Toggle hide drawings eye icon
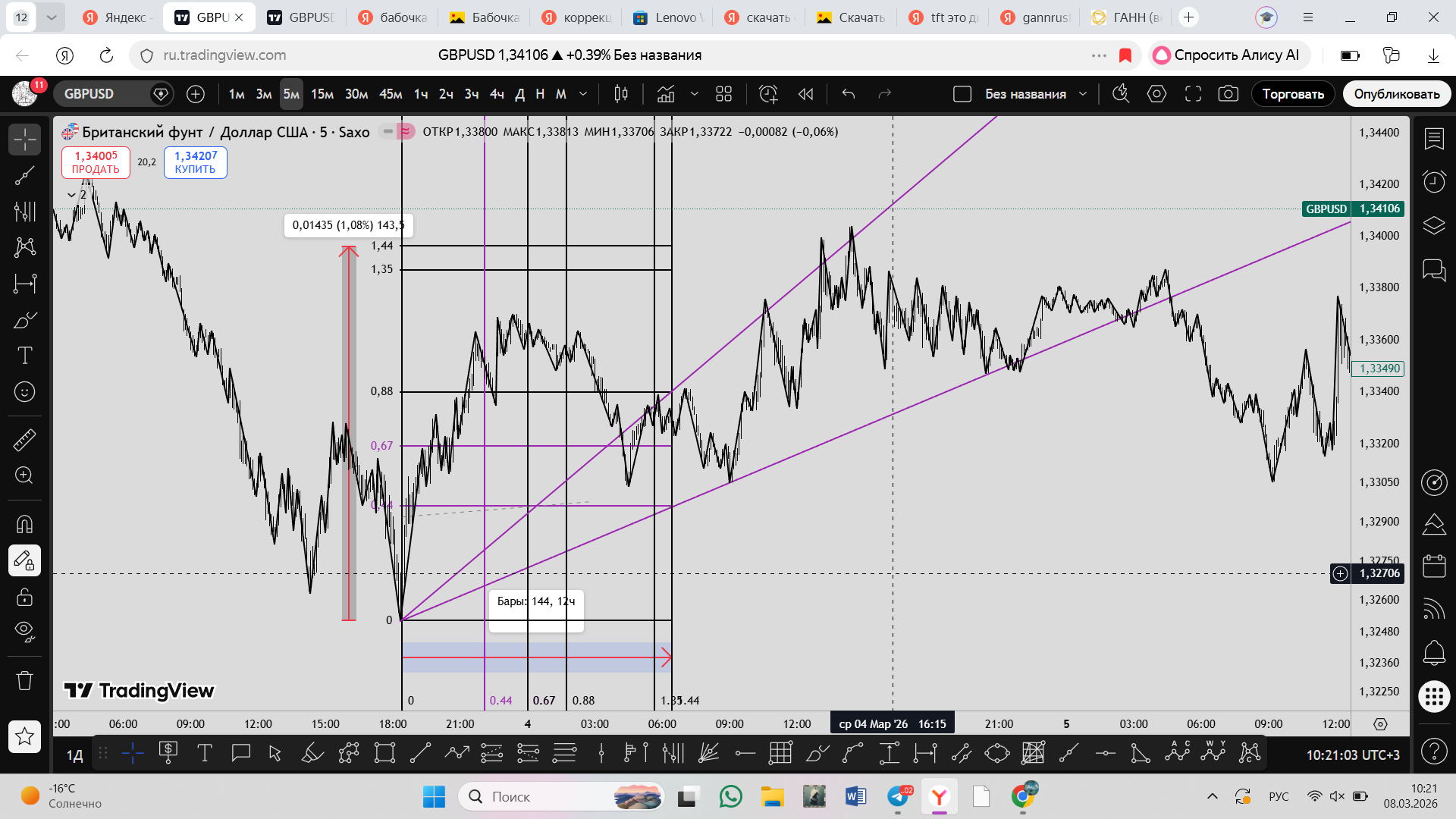This screenshot has width=1456, height=819. coord(24,631)
